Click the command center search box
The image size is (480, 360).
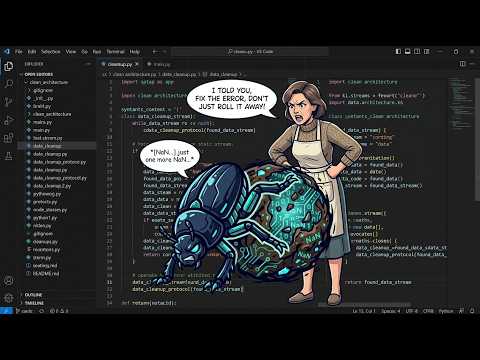(x=250, y=52)
